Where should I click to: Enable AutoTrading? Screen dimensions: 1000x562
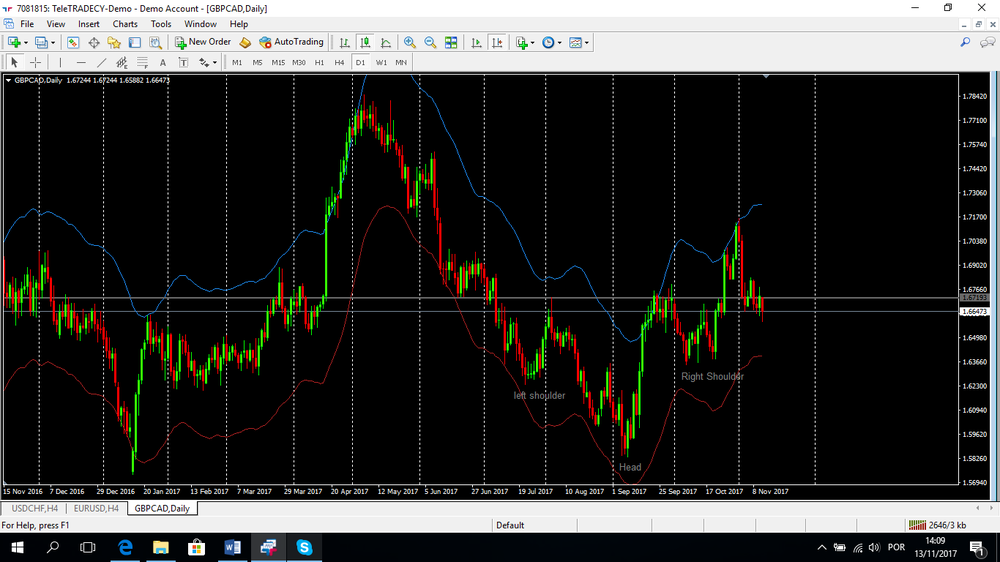[x=291, y=42]
